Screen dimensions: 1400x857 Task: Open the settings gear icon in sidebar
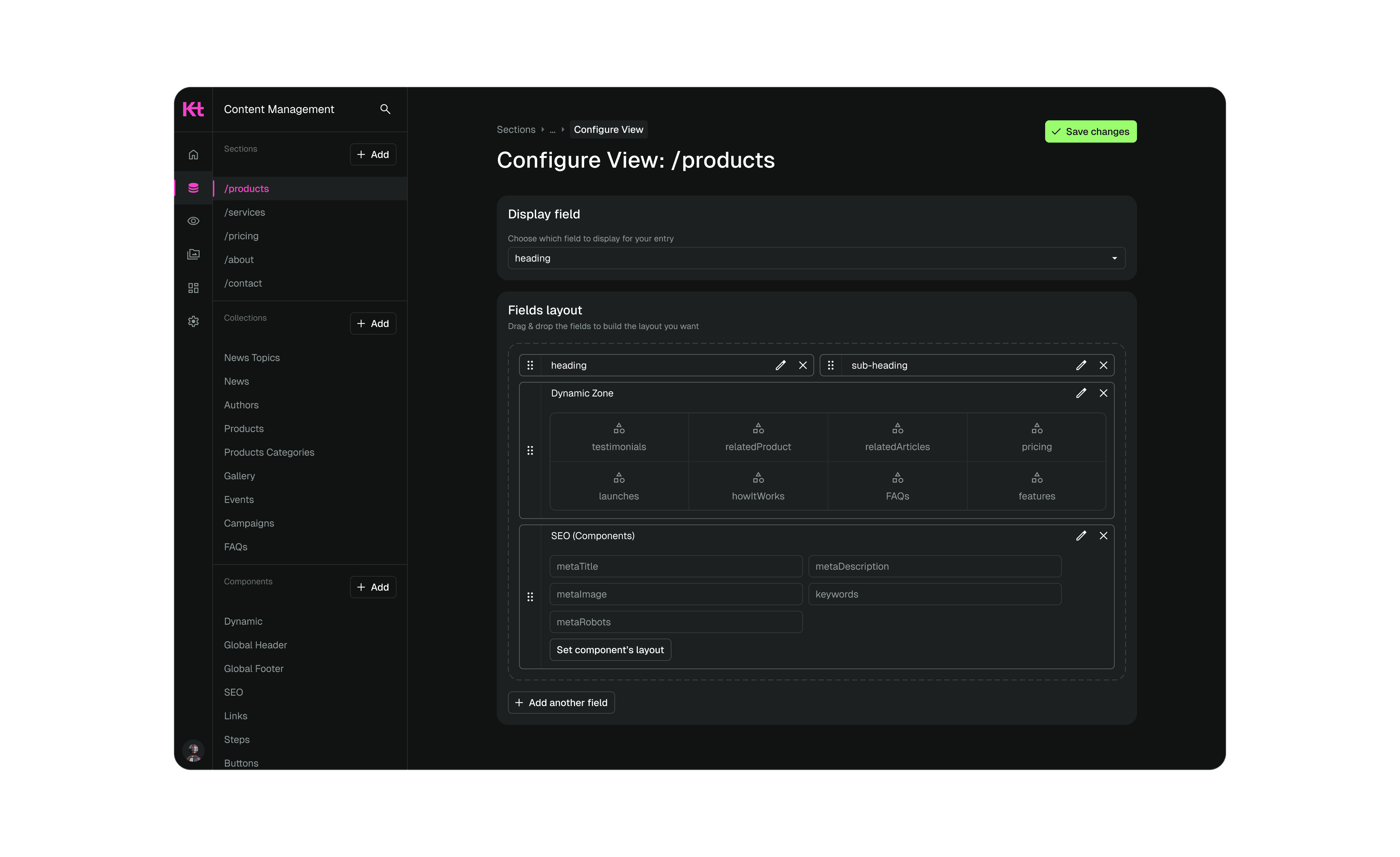[x=193, y=321]
